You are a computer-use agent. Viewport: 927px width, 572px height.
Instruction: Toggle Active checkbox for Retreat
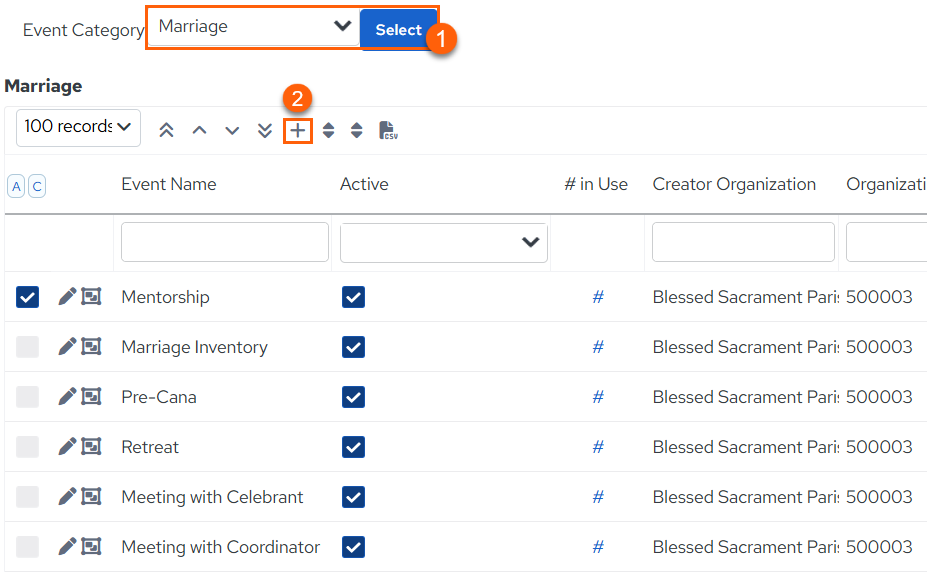tap(353, 447)
